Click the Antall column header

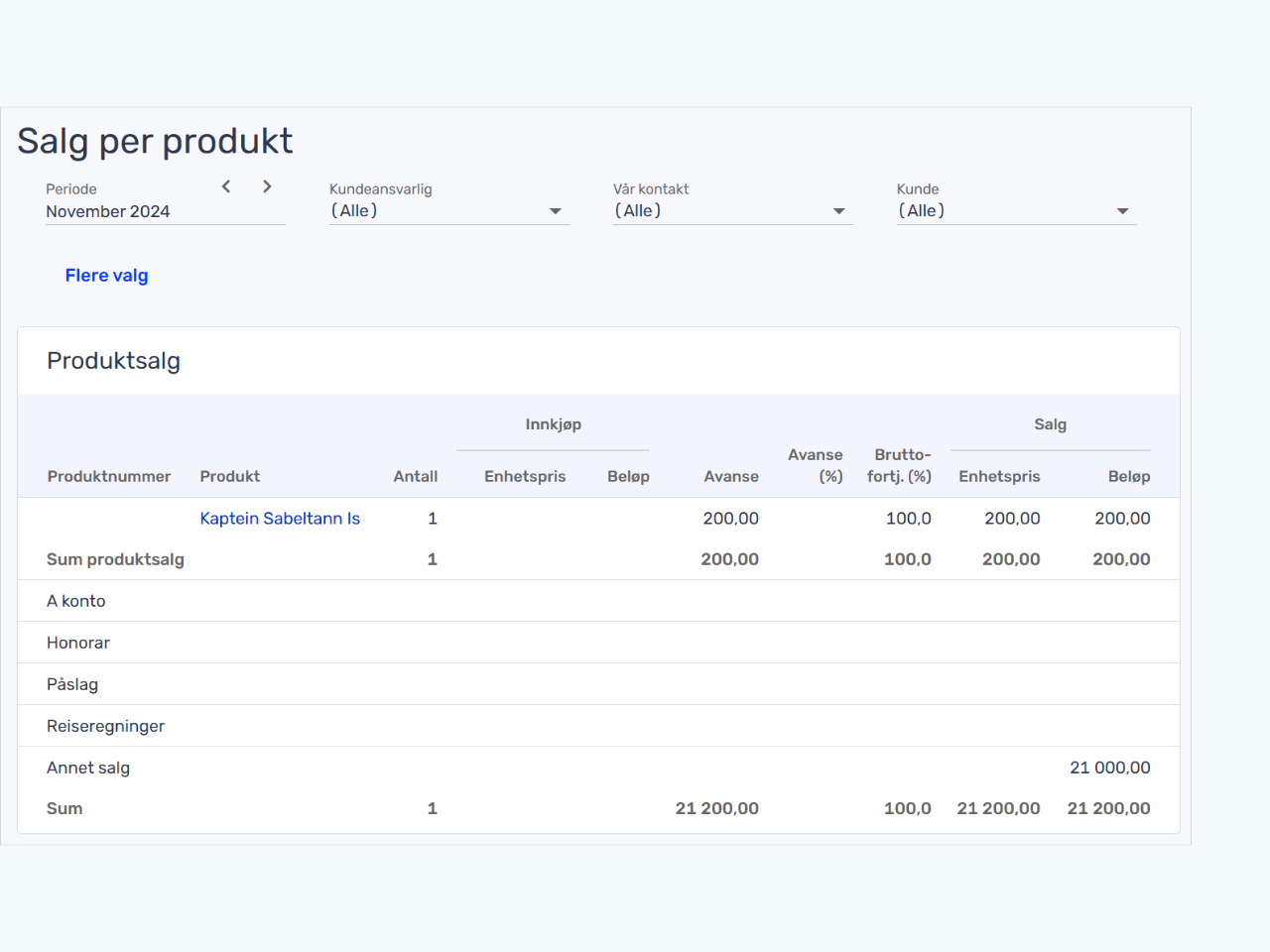[415, 476]
